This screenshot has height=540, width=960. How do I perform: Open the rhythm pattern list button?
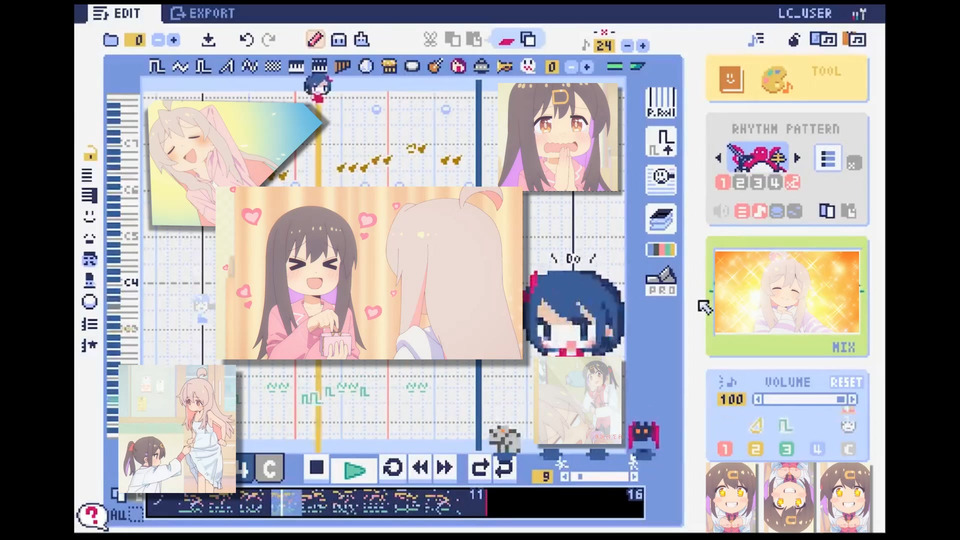tap(828, 159)
